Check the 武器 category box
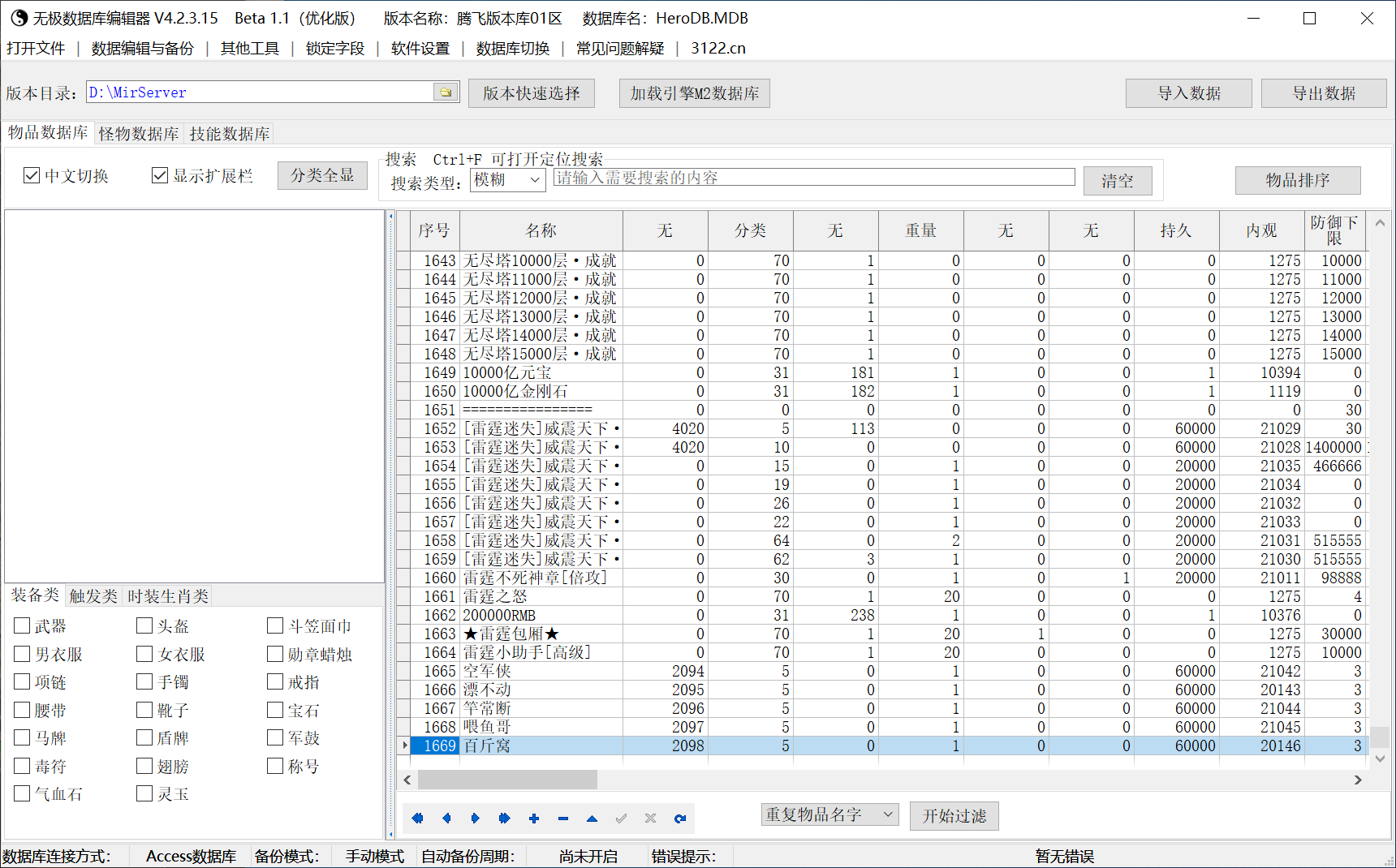Viewport: 1396px width, 868px height. [22, 625]
